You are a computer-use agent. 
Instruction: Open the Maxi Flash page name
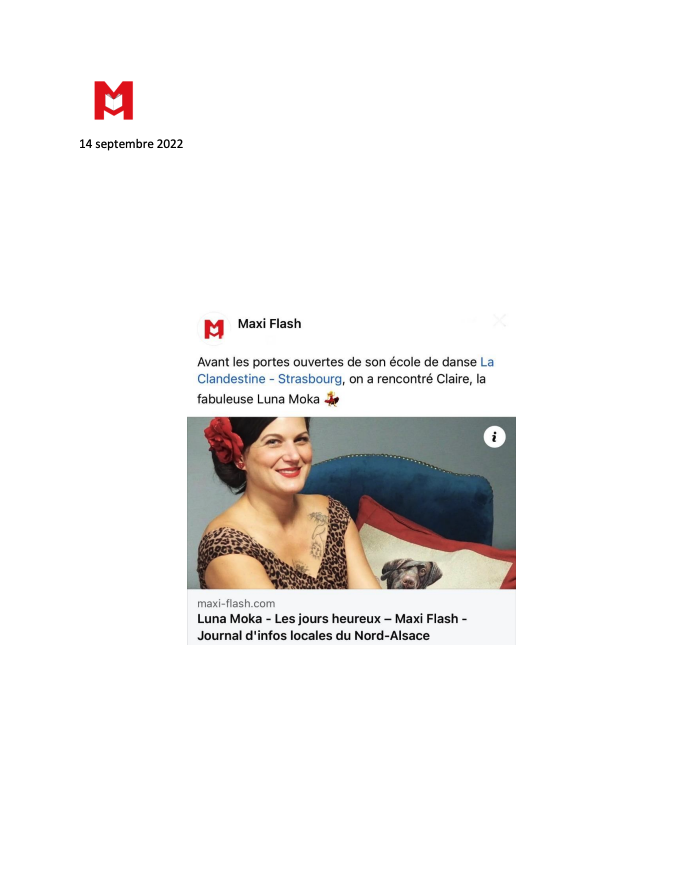(x=269, y=323)
